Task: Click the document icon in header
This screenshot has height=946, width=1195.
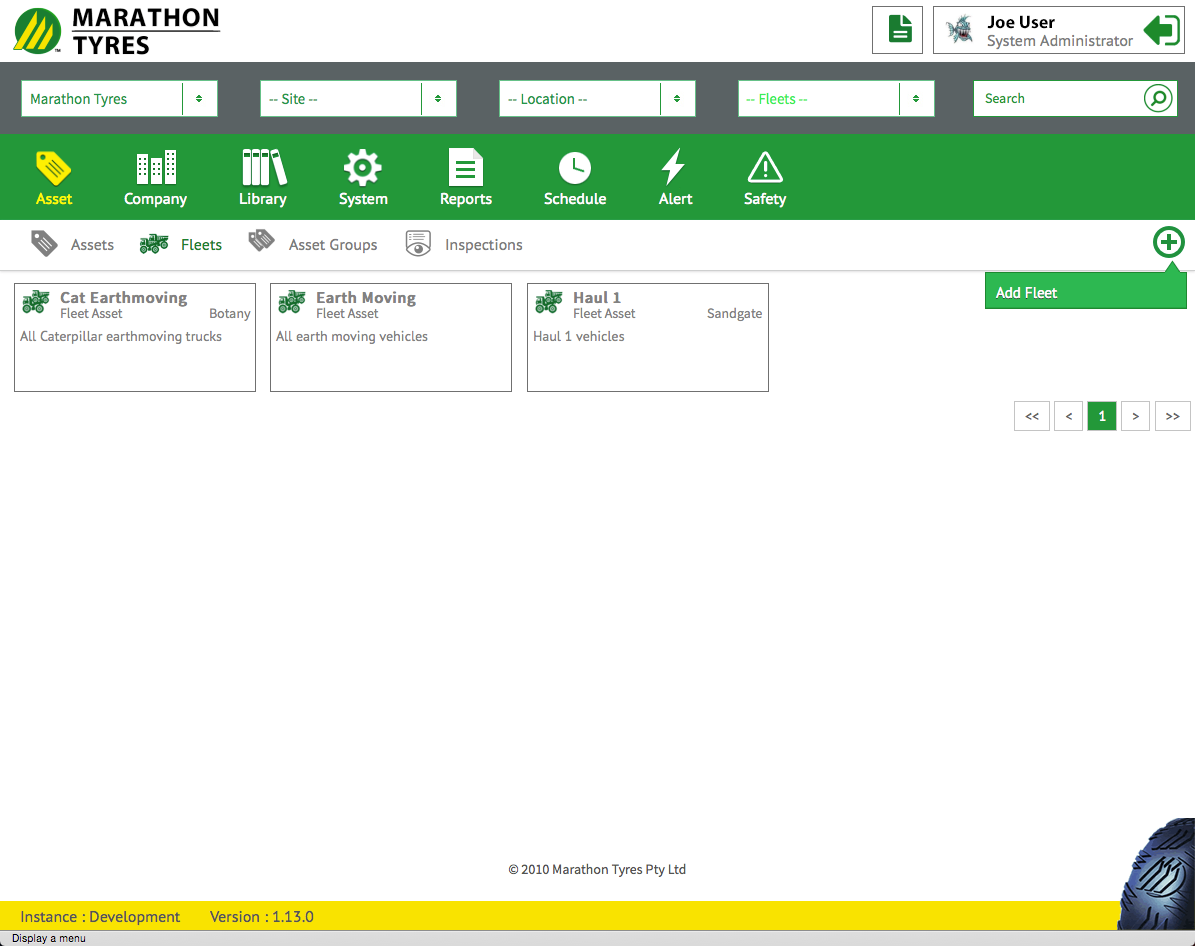Action: click(898, 30)
